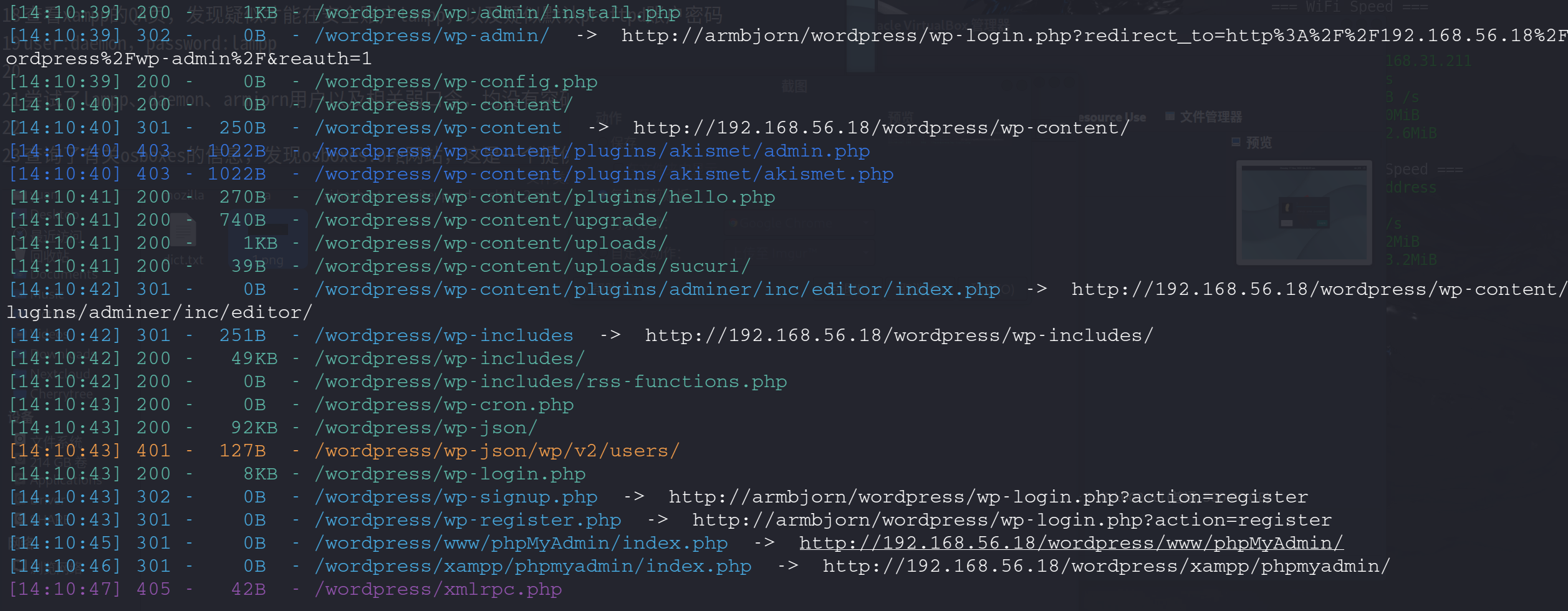The height and width of the screenshot is (611, 1568).
Task: Click the wp-content/upgrade/ directory path
Action: [x=491, y=220]
